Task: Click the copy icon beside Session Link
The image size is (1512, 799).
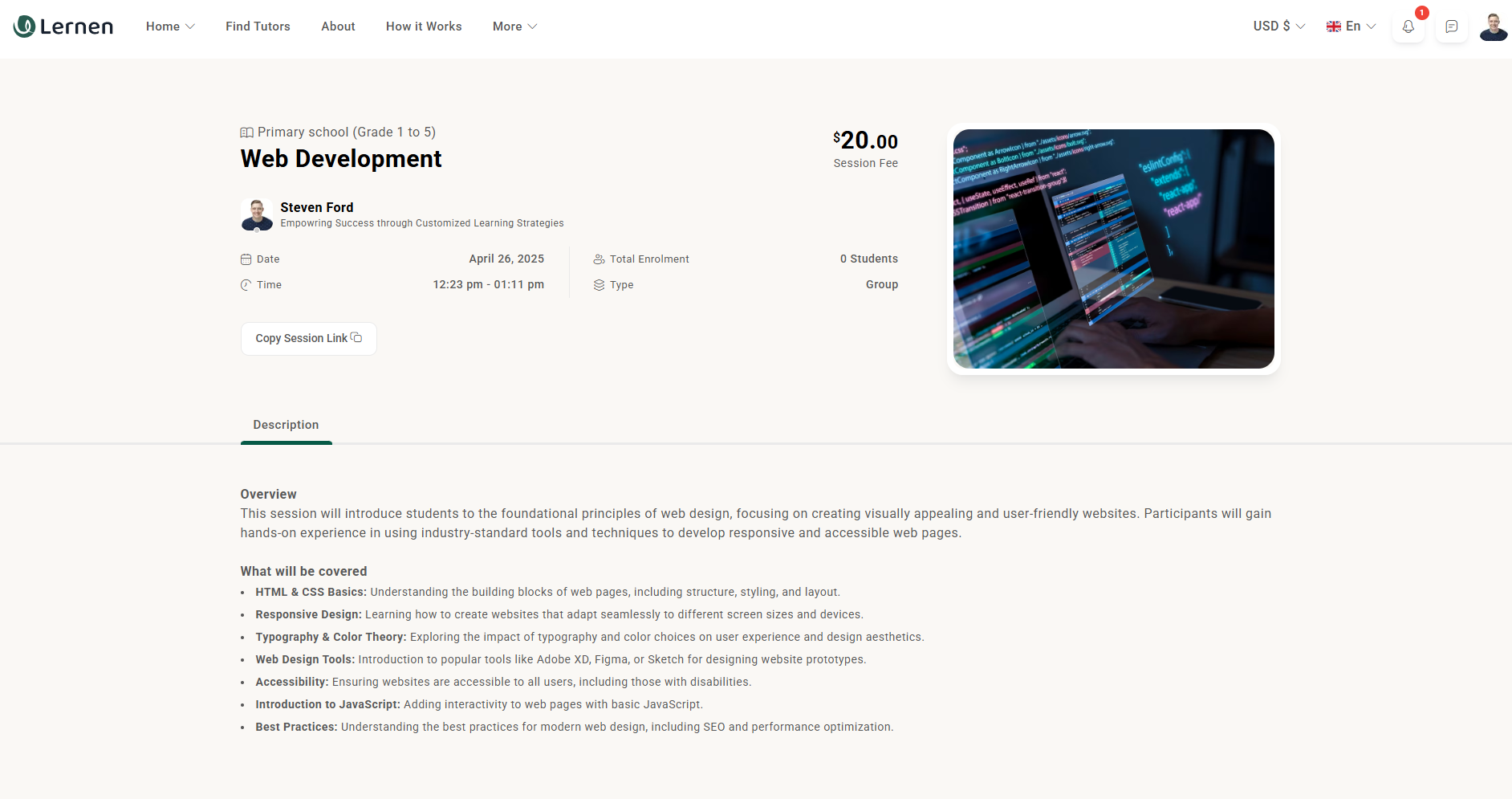Action: [356, 338]
